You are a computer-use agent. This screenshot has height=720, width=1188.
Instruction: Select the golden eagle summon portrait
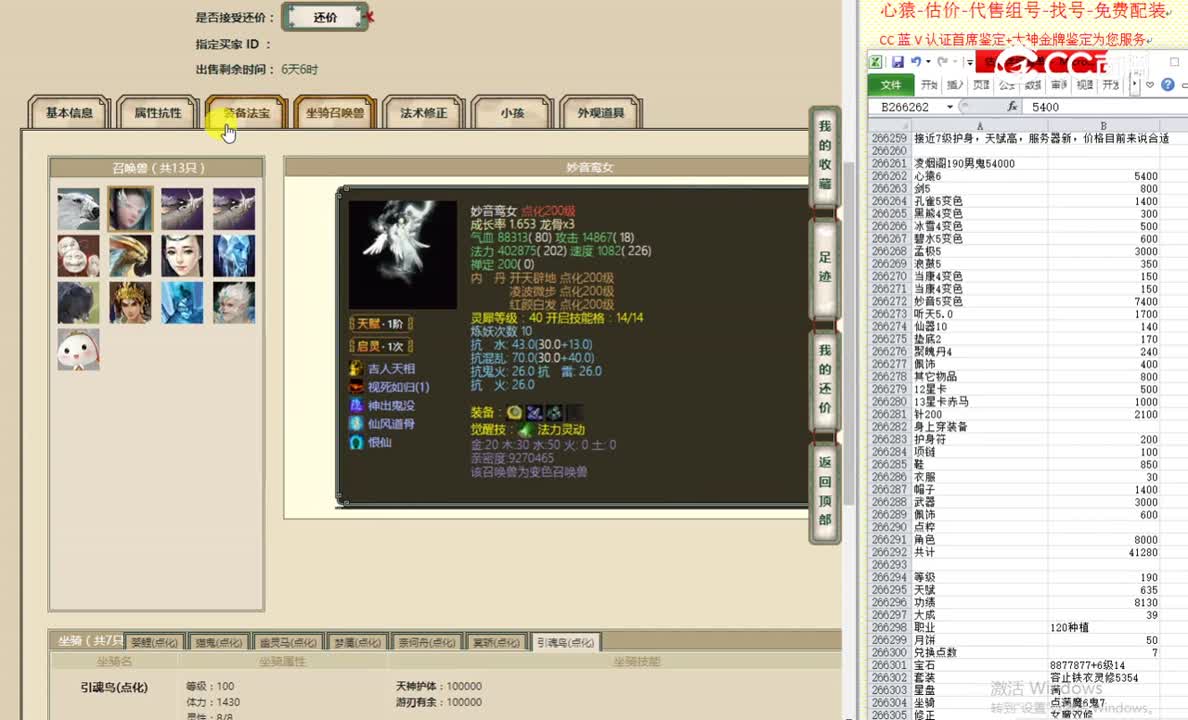[x=130, y=256]
